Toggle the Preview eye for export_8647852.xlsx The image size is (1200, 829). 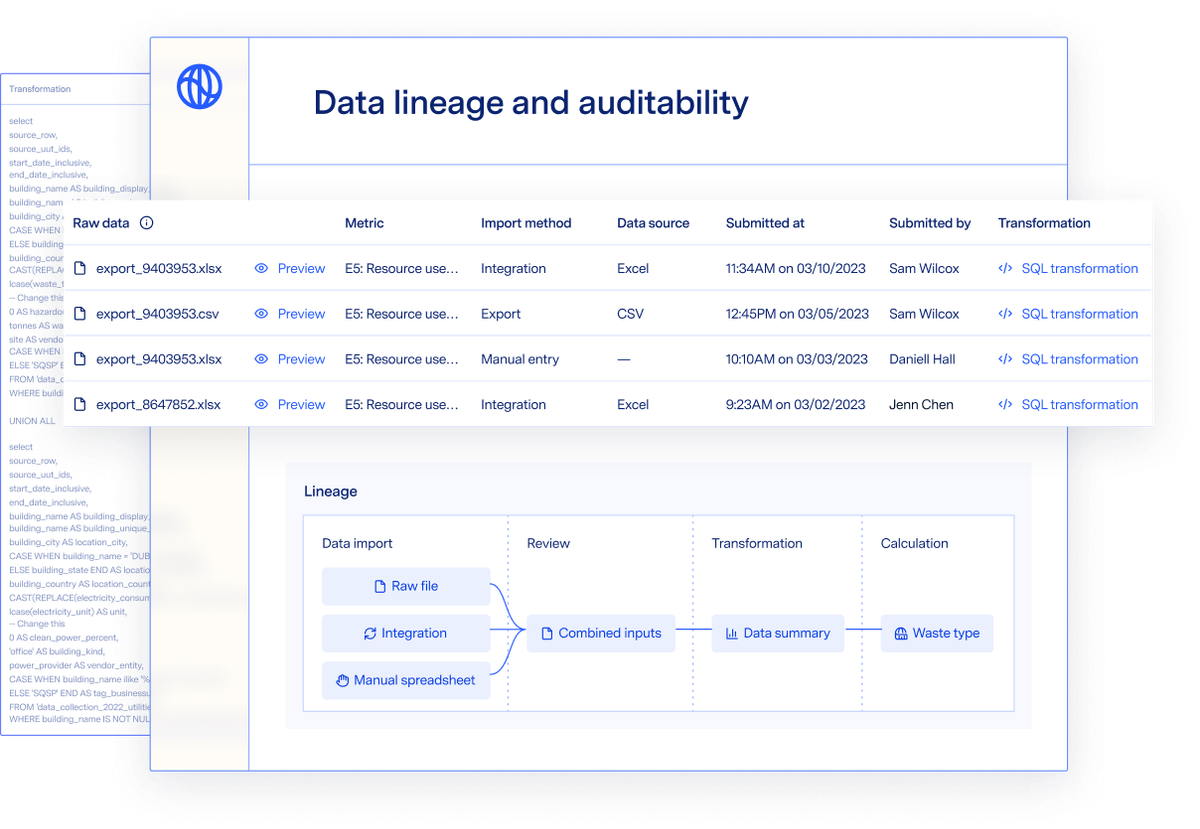pos(261,404)
